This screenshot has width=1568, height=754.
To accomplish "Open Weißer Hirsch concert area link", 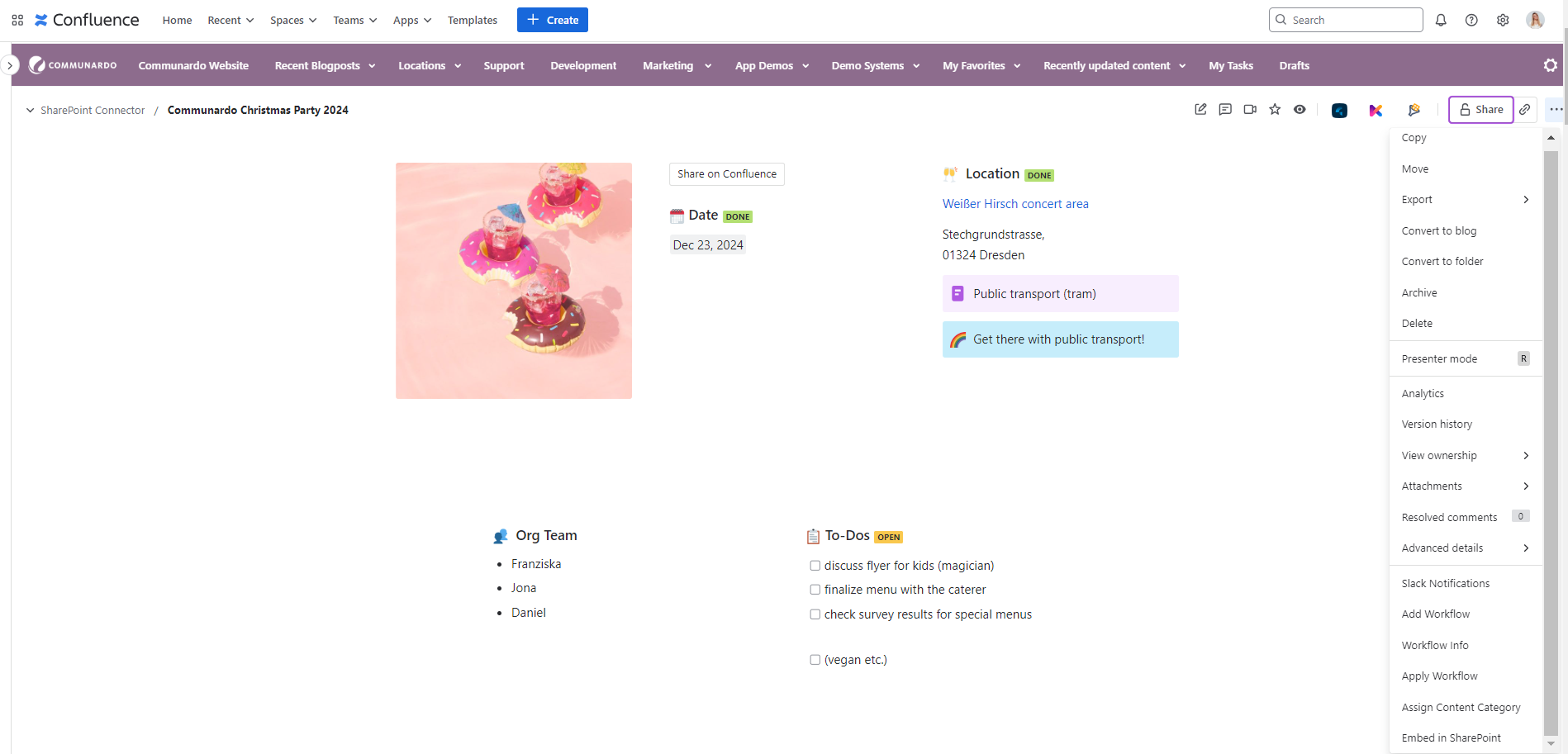I will (x=1015, y=204).
